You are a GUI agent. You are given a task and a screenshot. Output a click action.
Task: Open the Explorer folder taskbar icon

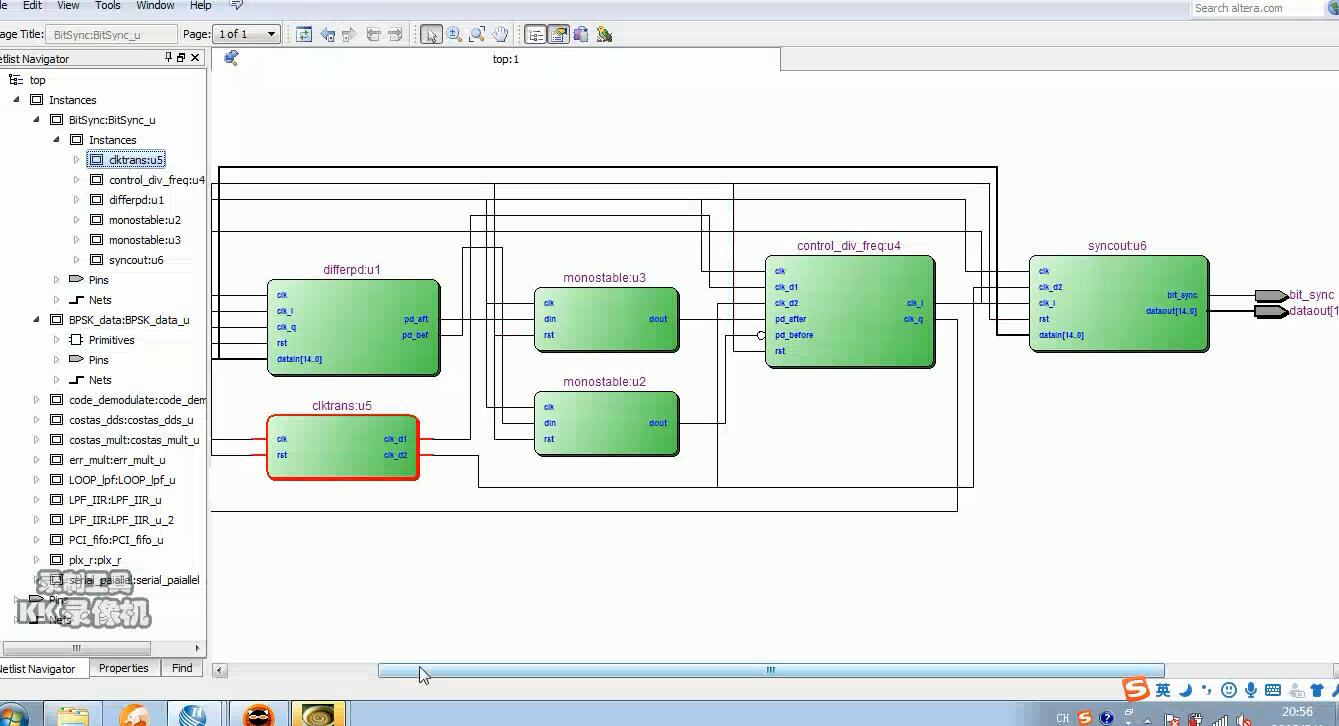click(72, 716)
